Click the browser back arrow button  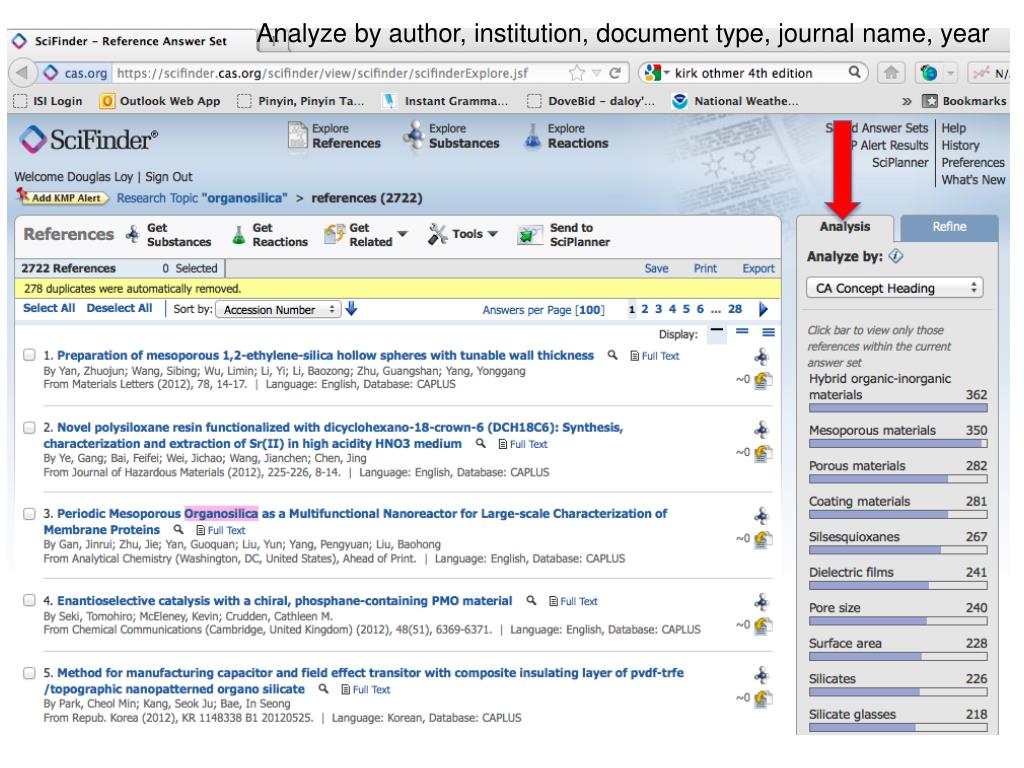tap(22, 72)
